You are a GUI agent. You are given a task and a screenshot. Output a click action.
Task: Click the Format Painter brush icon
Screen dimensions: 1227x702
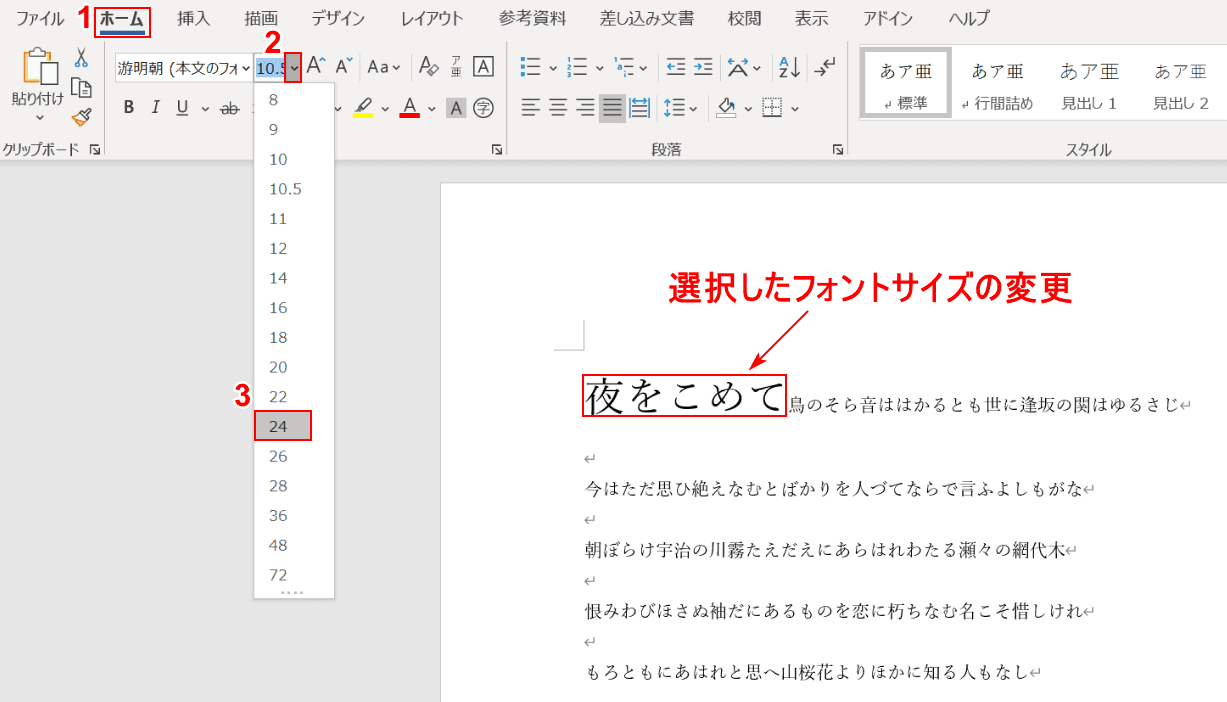82,117
